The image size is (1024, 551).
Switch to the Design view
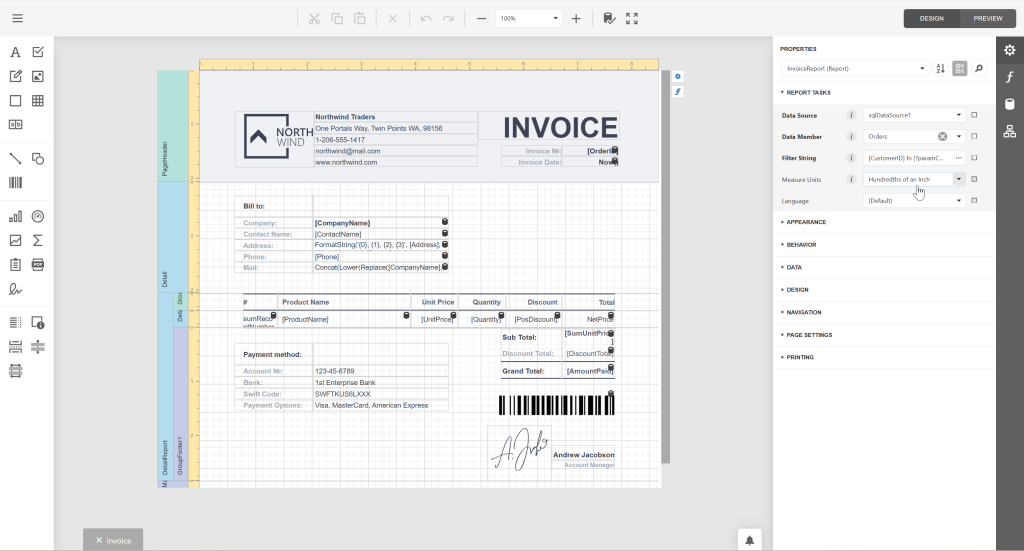coord(931,18)
